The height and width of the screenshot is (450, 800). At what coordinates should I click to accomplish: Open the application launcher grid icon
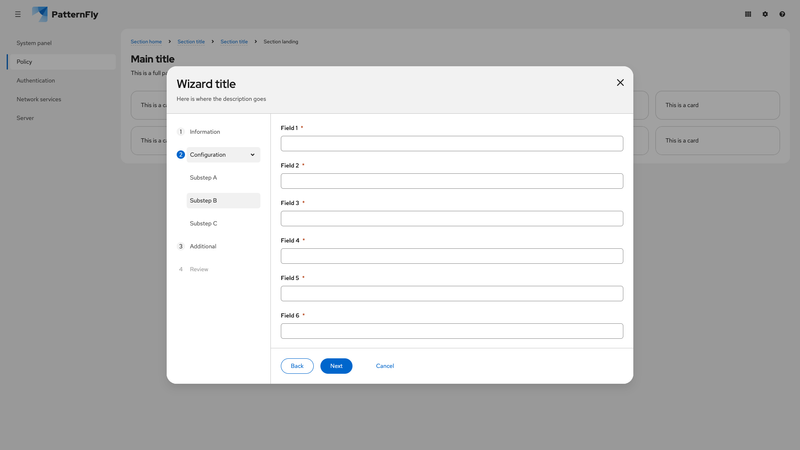748,14
